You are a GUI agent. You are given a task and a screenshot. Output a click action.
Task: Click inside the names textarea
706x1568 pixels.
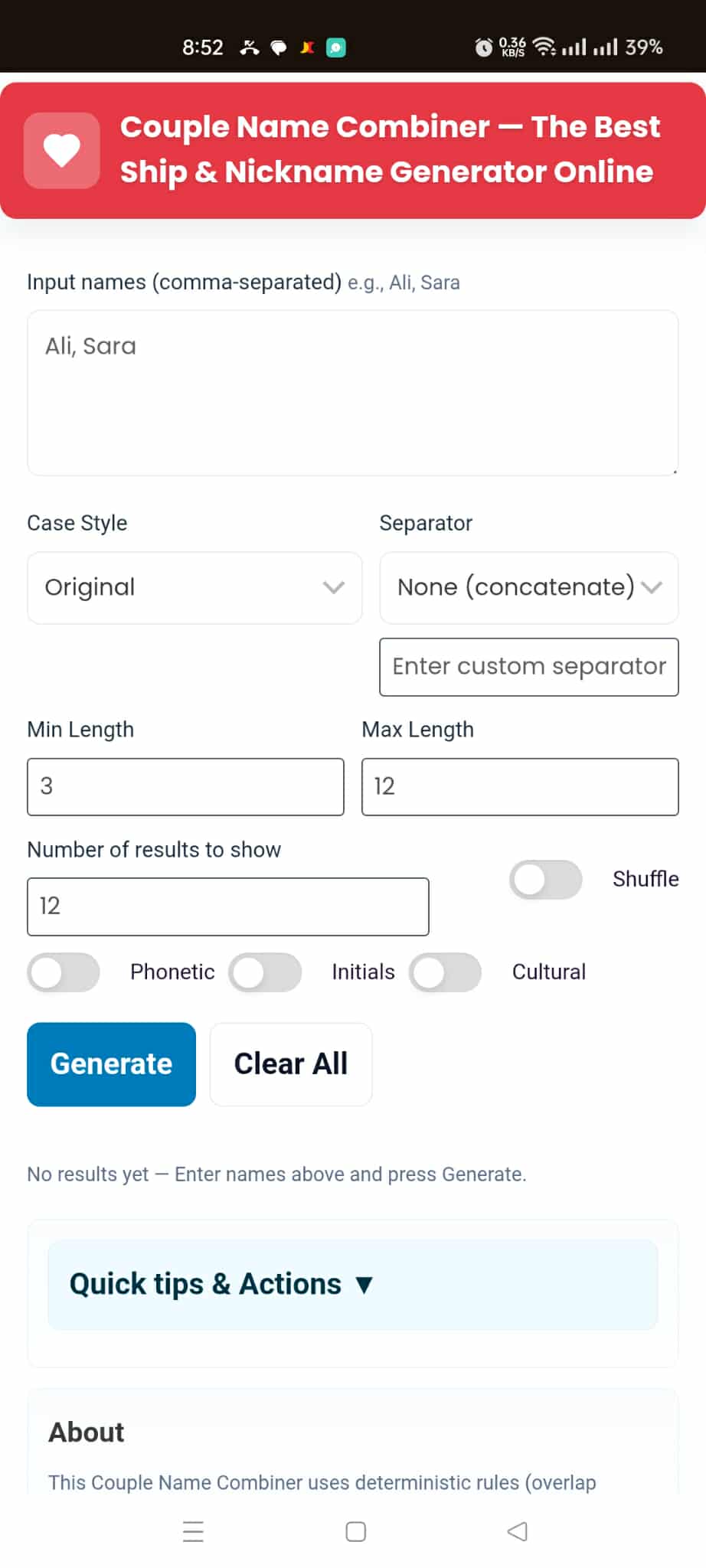352,392
